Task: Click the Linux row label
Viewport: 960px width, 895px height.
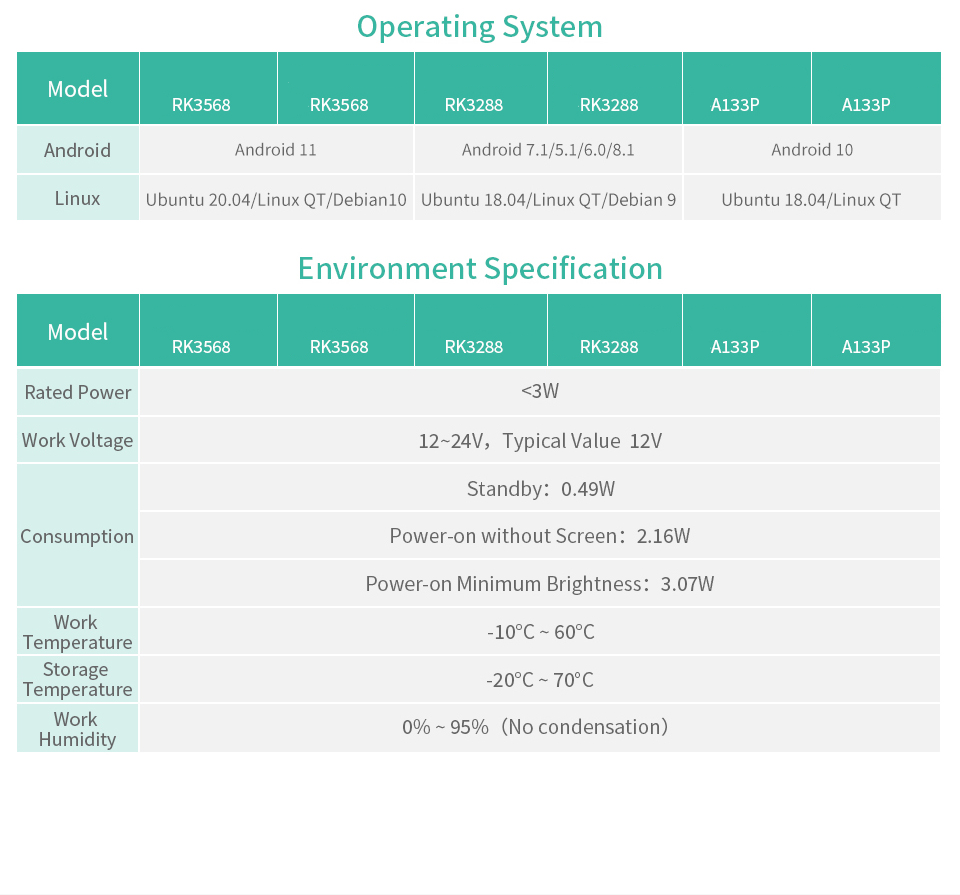Action: [77, 198]
